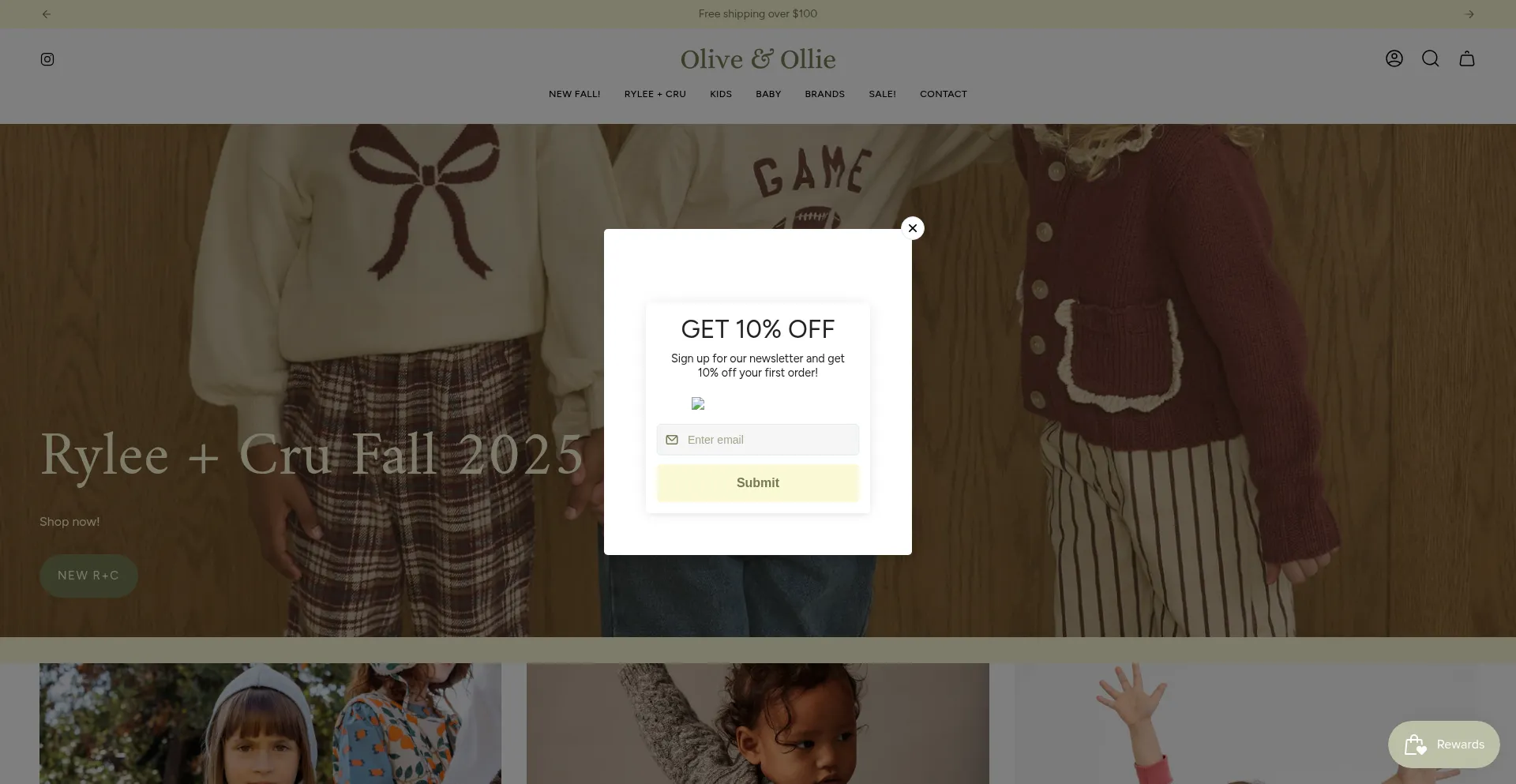
Task: Expand the BABY navigation menu
Action: coord(768,94)
